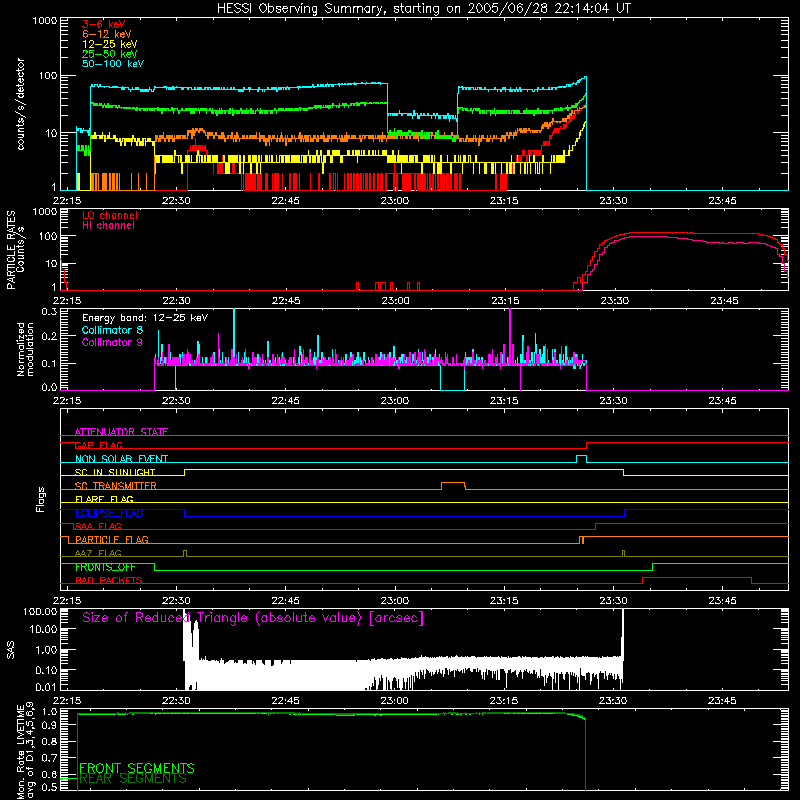
Task: Click the 'ATTENUATOR STATE' flag label
Action: pos(121,432)
